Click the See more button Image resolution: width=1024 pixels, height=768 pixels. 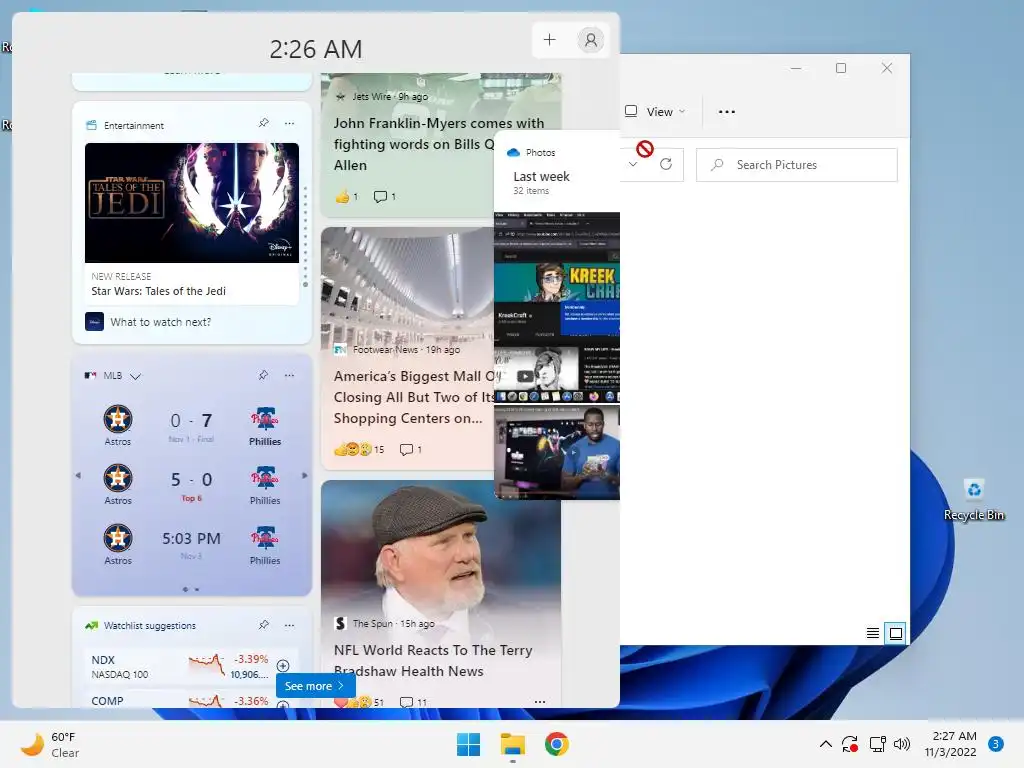pyautogui.click(x=315, y=686)
